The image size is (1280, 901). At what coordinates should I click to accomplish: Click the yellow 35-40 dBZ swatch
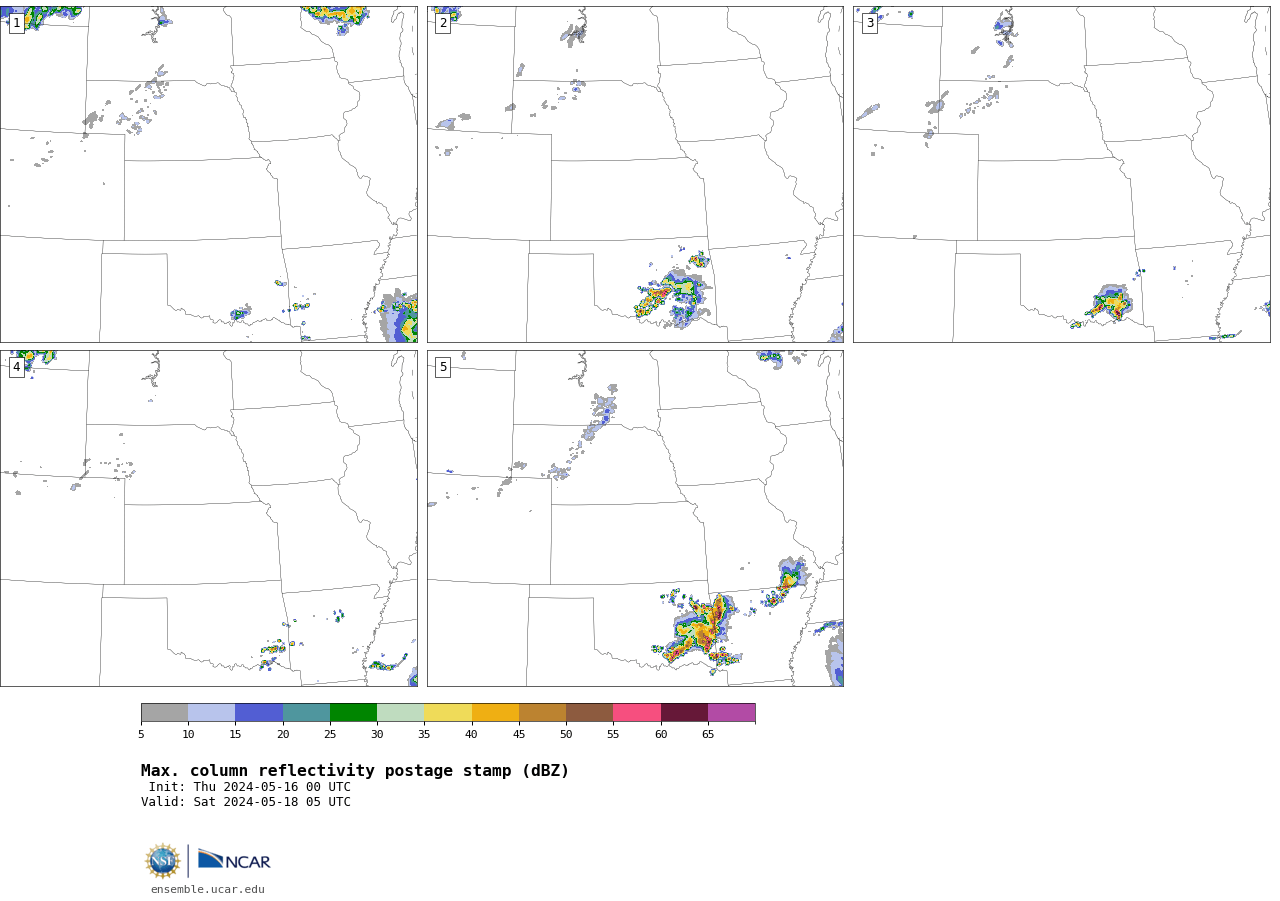448,713
